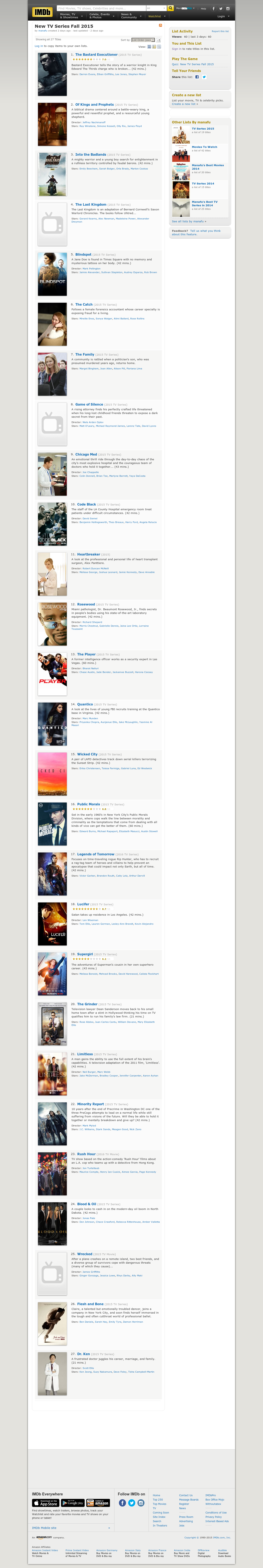Click the placeholder TV icon for Game of Silence
263x1568 pixels.
click(x=52, y=424)
